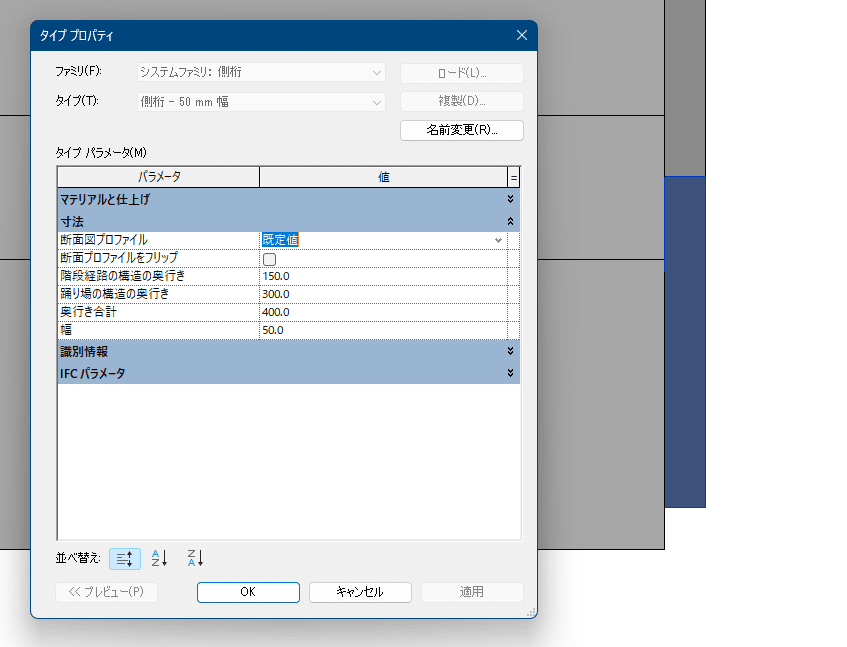This screenshot has width=847, height=647.
Task: Click the equals icon in the column header
Action: (512, 176)
